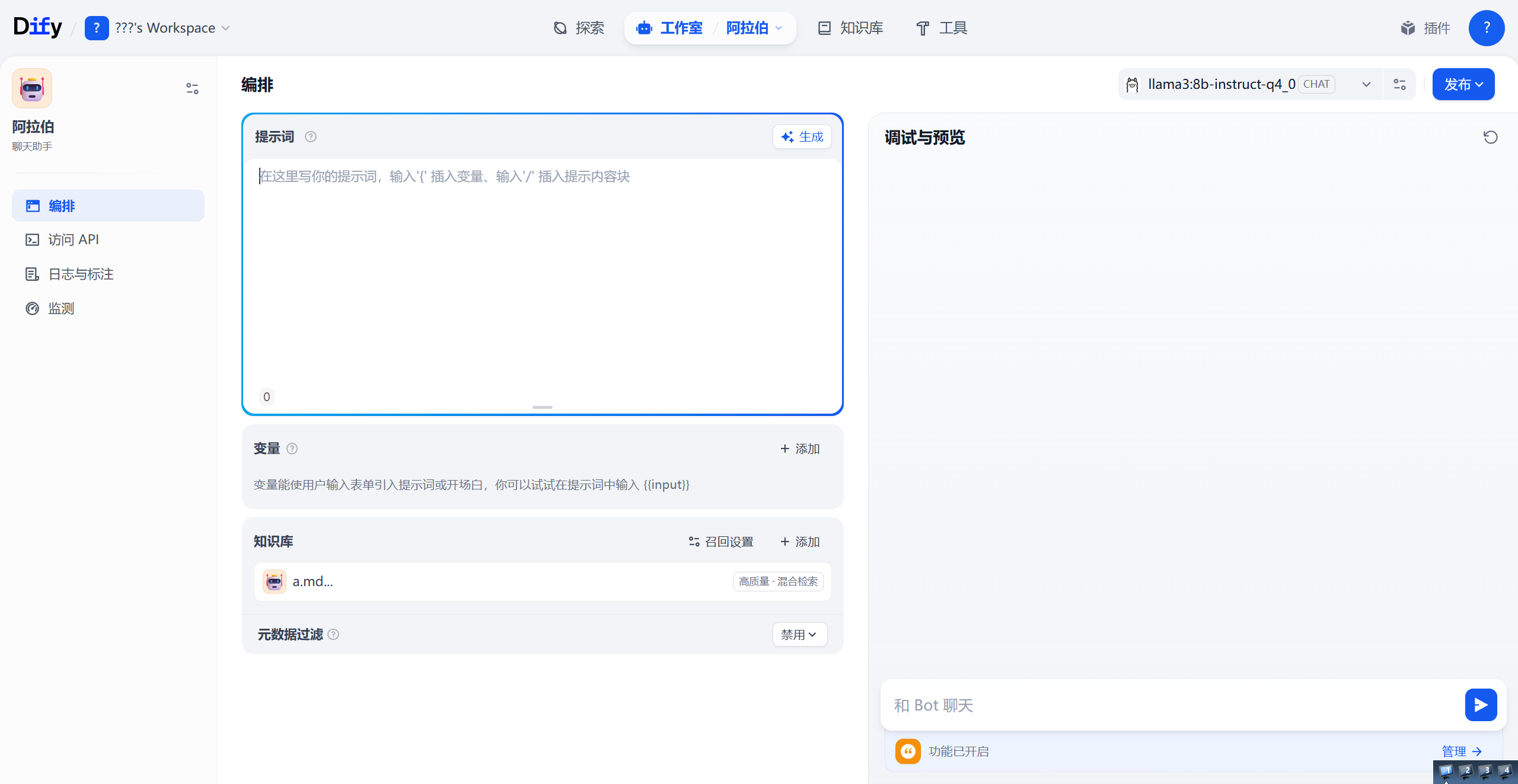Open 监测 monitoring in the sidebar
Viewport: 1518px width, 784px height.
coord(108,308)
